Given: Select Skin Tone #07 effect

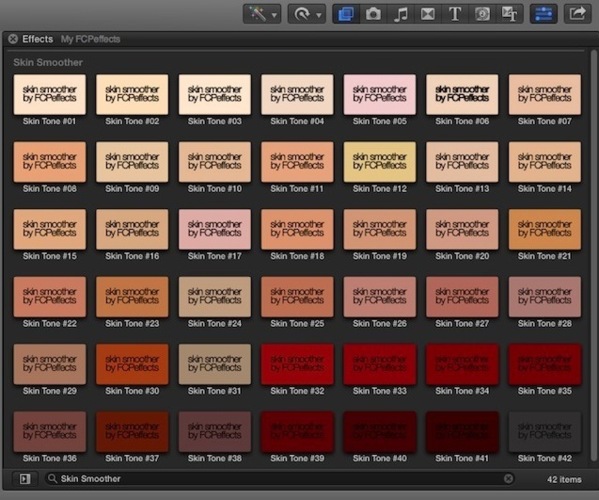Looking at the screenshot, I should point(545,94).
